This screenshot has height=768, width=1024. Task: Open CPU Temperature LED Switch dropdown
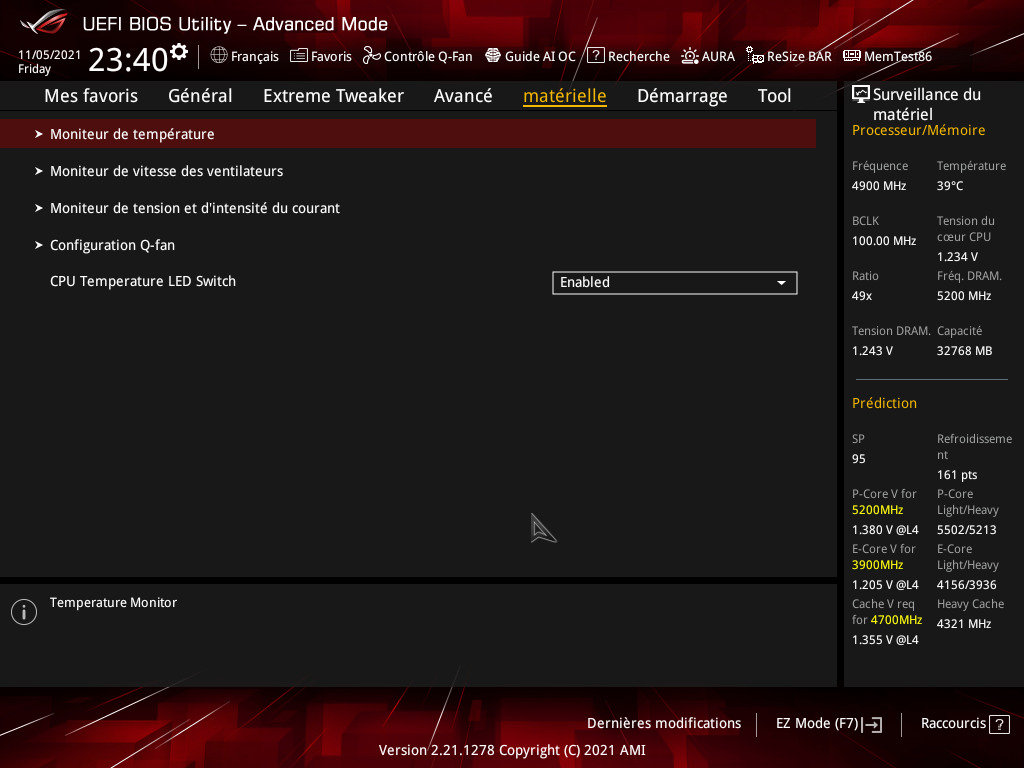pyautogui.click(x=675, y=283)
